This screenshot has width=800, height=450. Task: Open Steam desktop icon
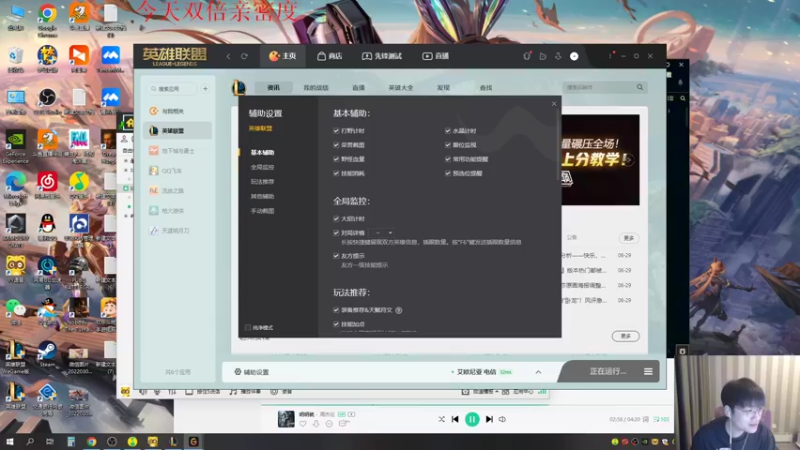point(47,355)
